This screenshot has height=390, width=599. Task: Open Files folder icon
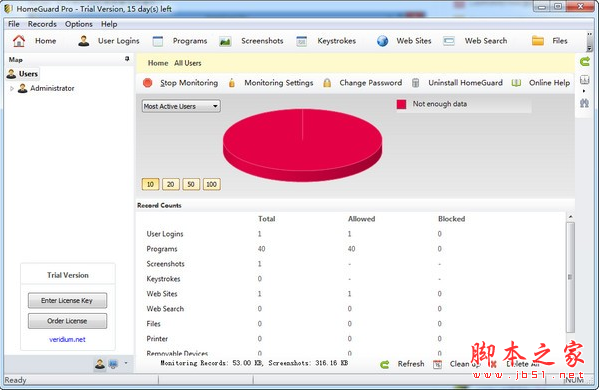pyautogui.click(x=538, y=41)
